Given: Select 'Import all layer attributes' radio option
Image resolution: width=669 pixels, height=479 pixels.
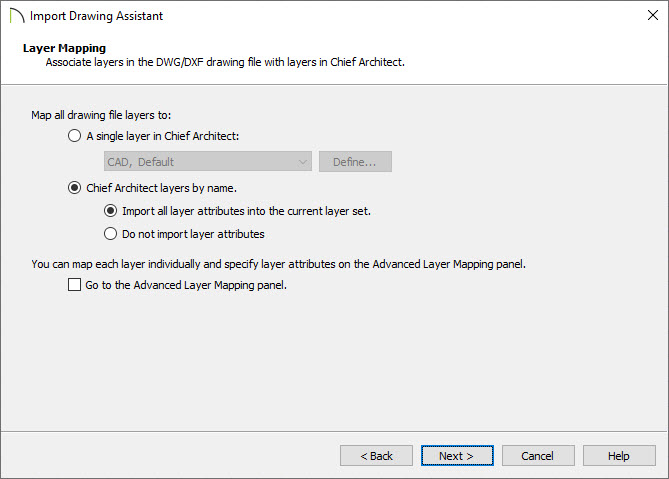Looking at the screenshot, I should 111,211.
